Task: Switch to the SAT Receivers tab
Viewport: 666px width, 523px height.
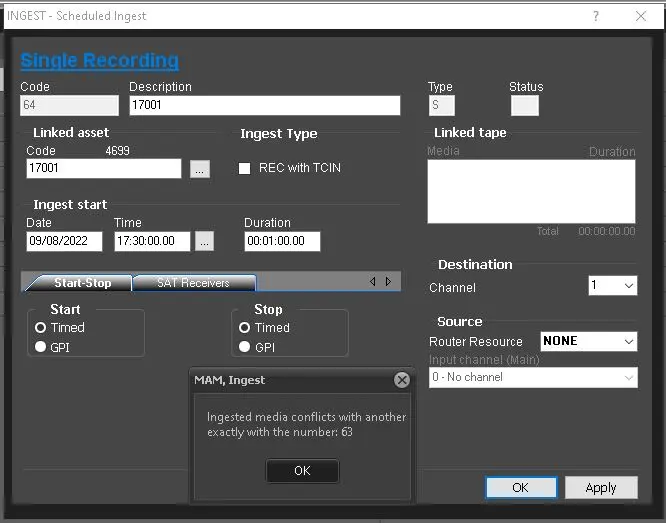Action: tap(193, 283)
